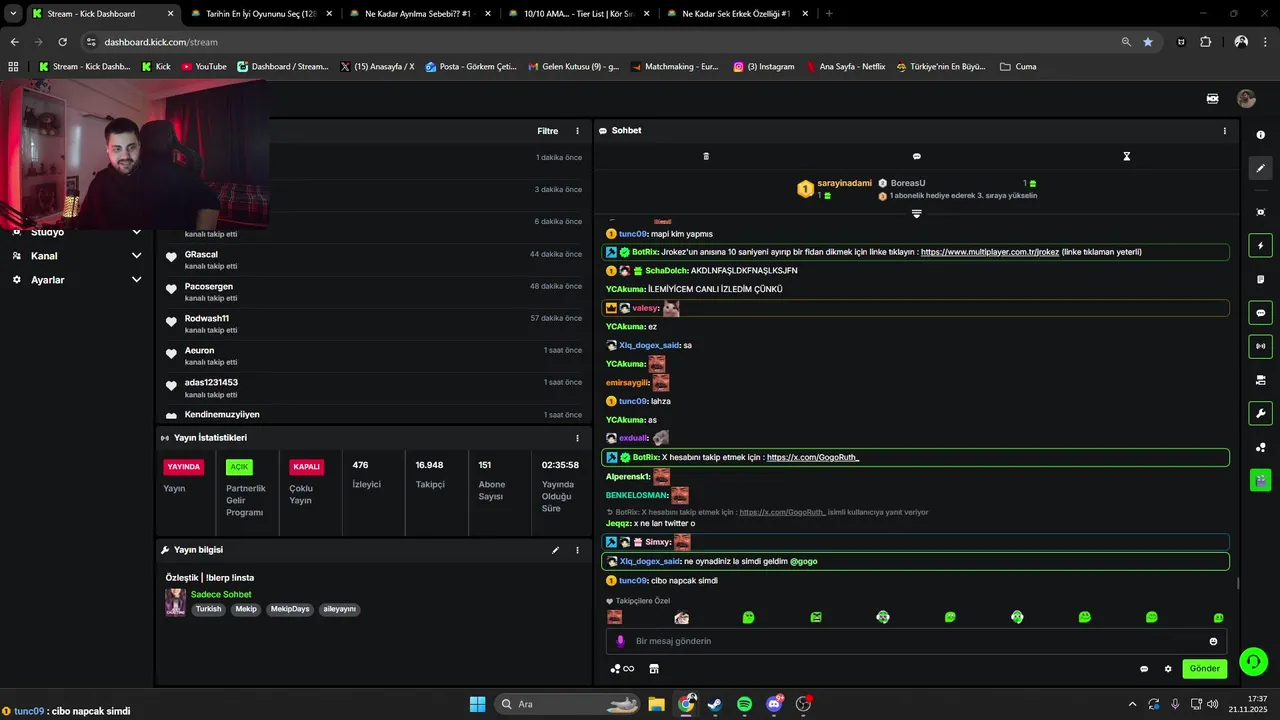This screenshot has width=1280, height=720.
Task: Bookmark this page with the star icon
Action: coord(1148,42)
